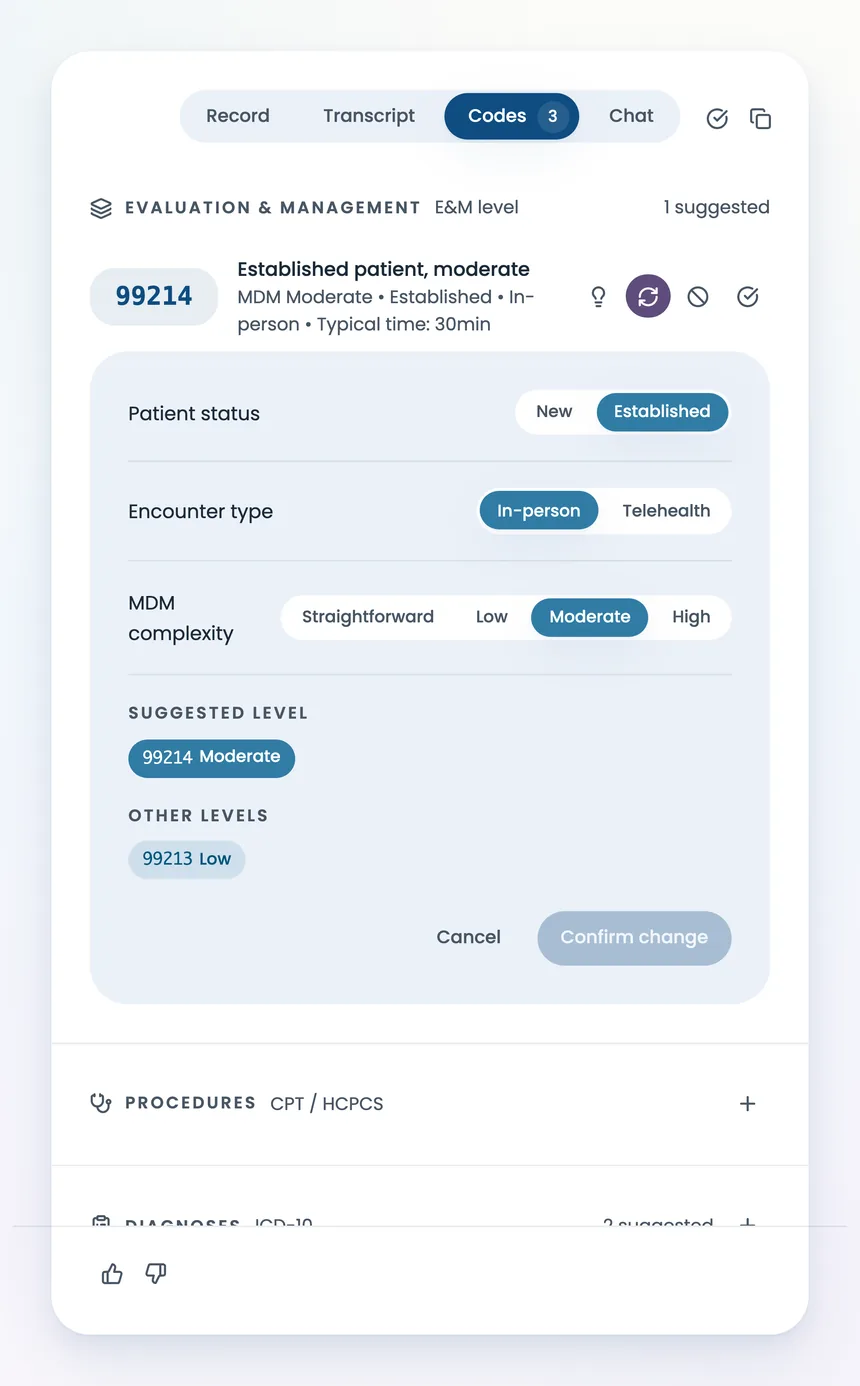The width and height of the screenshot is (860, 1386).
Task: Switch to the Chat tab
Action: 631,116
